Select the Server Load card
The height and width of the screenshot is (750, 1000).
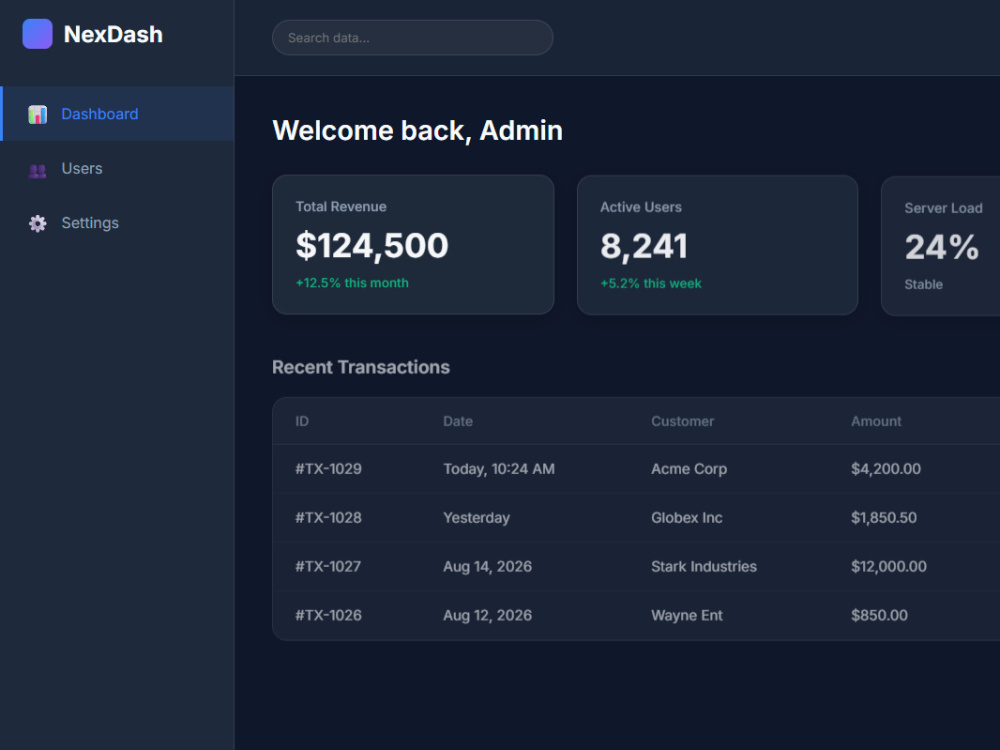point(941,246)
